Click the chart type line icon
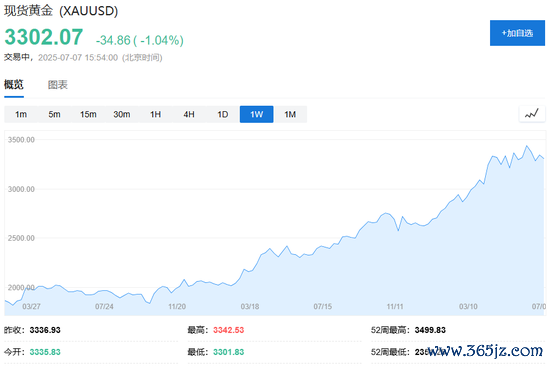This screenshot has width=550, height=366. click(x=532, y=114)
